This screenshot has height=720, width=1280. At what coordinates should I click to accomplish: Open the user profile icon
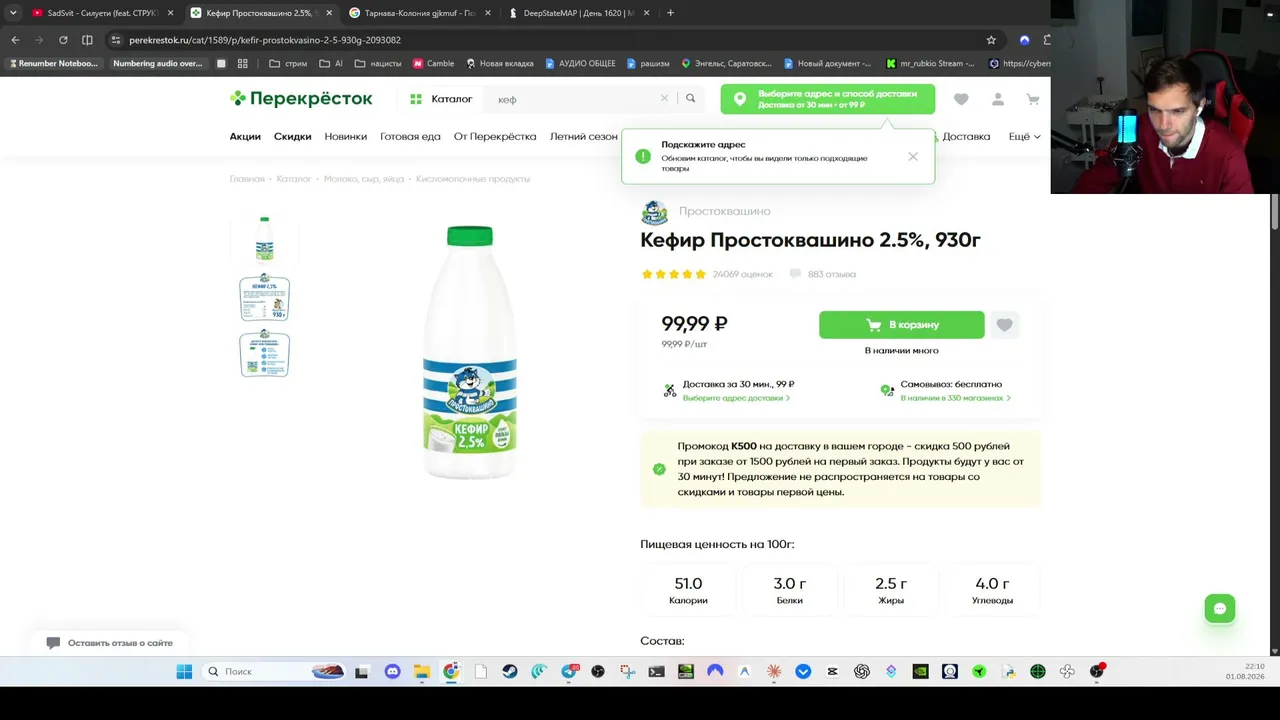[x=997, y=99]
